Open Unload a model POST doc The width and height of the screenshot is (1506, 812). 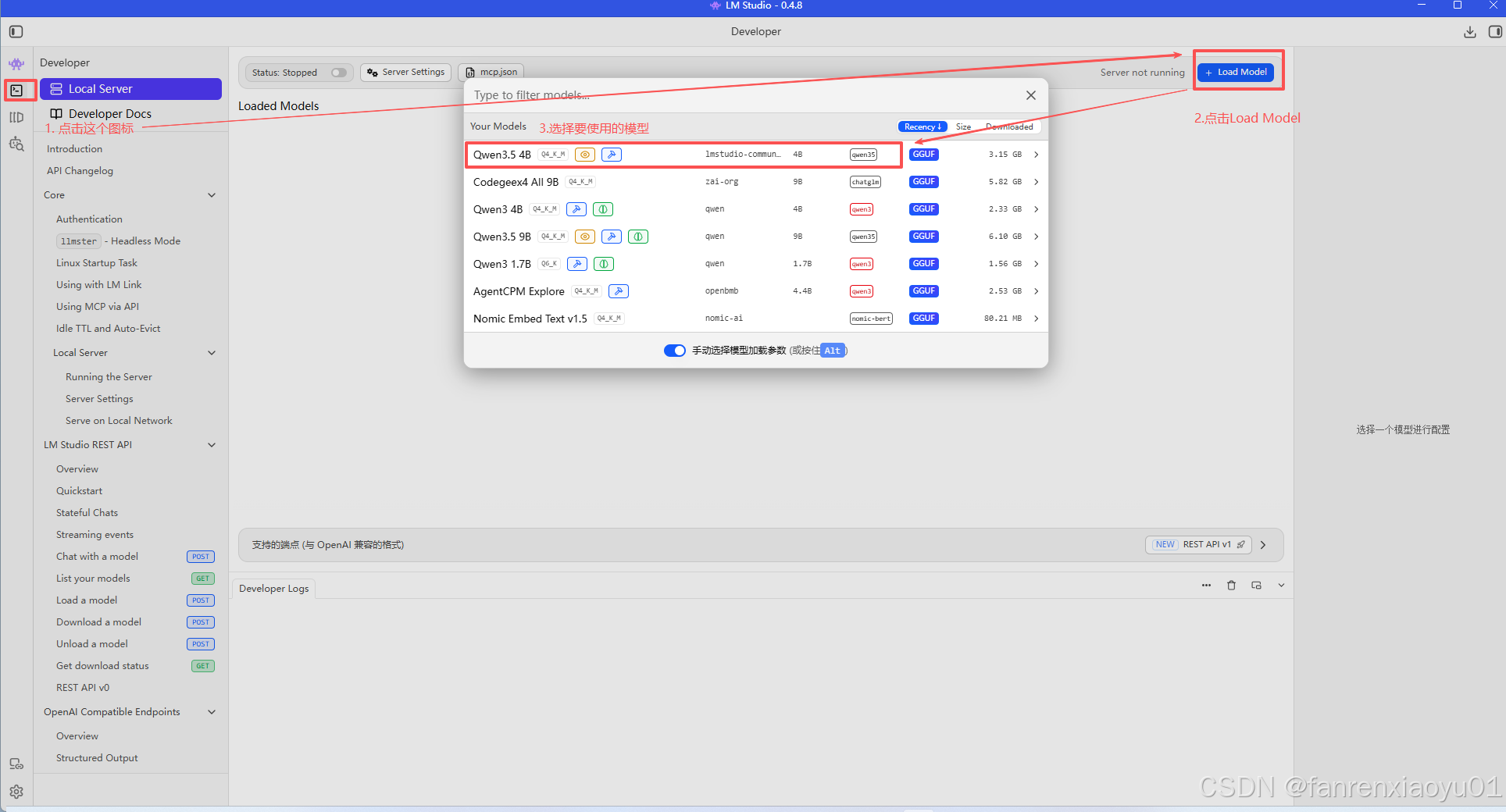pos(135,644)
